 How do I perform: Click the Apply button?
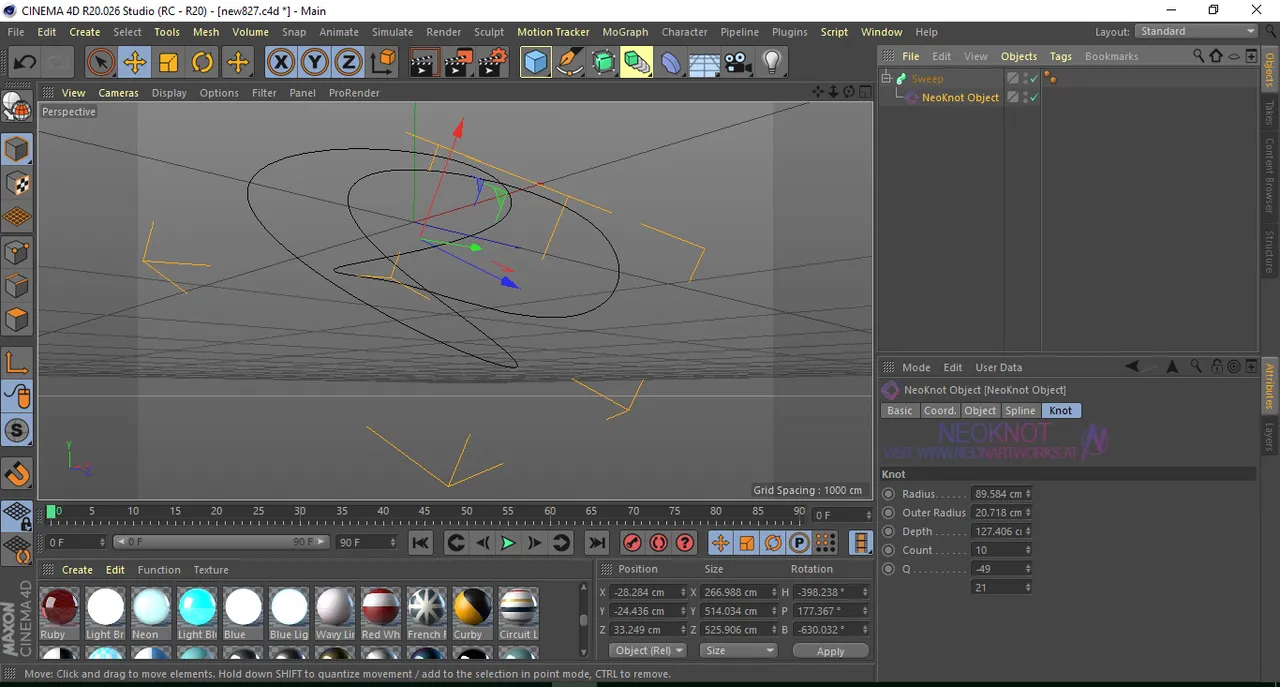tap(830, 651)
